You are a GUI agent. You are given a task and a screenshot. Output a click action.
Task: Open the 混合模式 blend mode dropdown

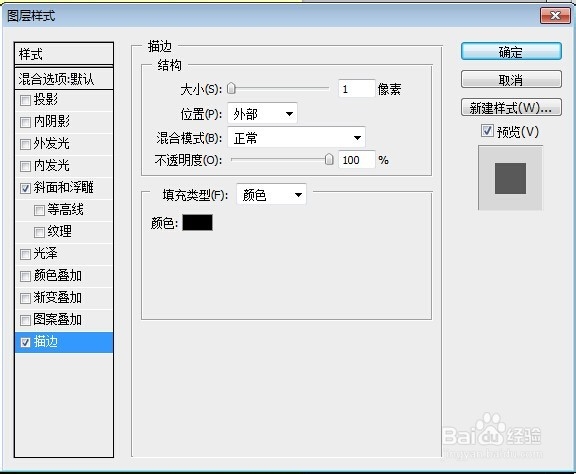click(296, 138)
